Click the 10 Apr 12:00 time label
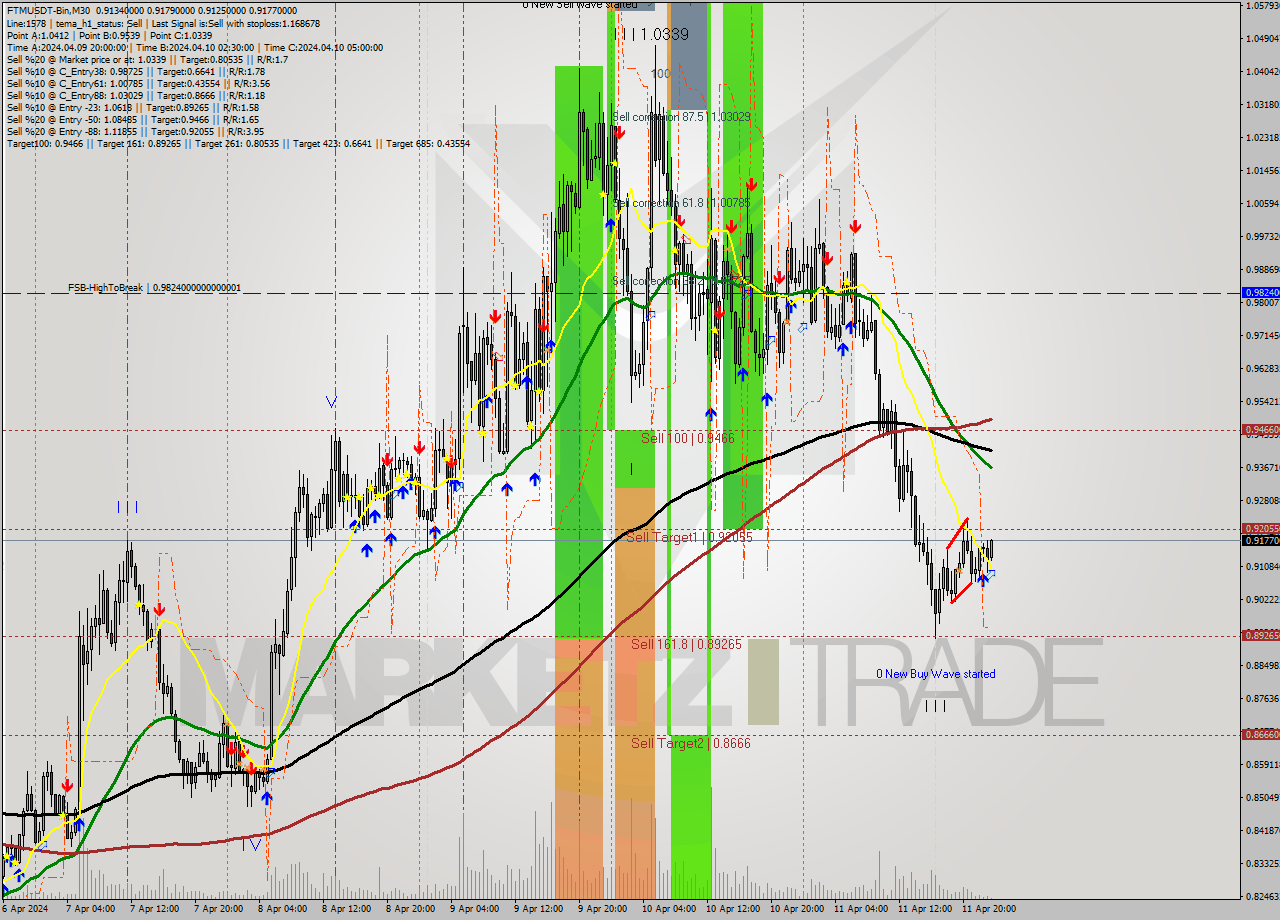This screenshot has height=920, width=1280. point(733,909)
